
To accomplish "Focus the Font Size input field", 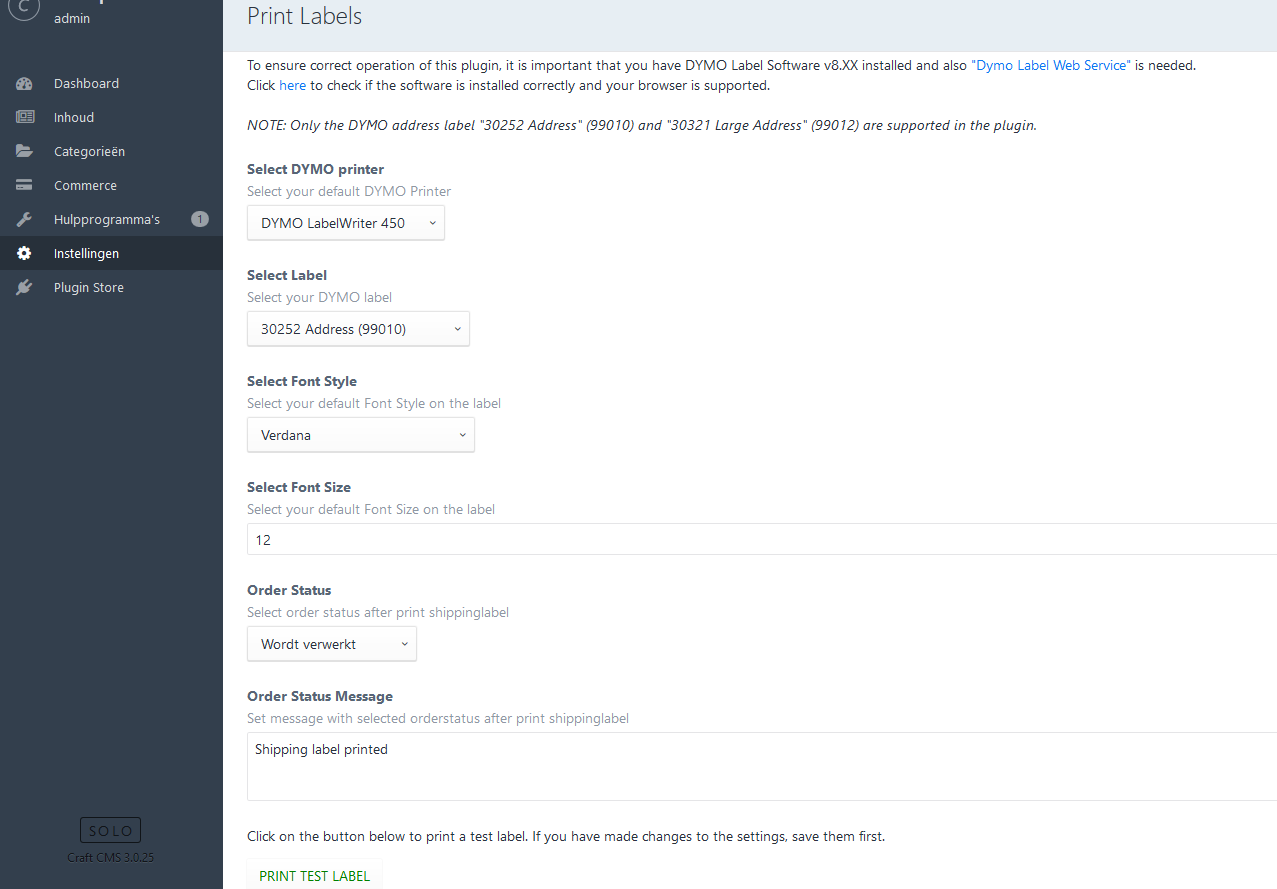I will click(760, 540).
